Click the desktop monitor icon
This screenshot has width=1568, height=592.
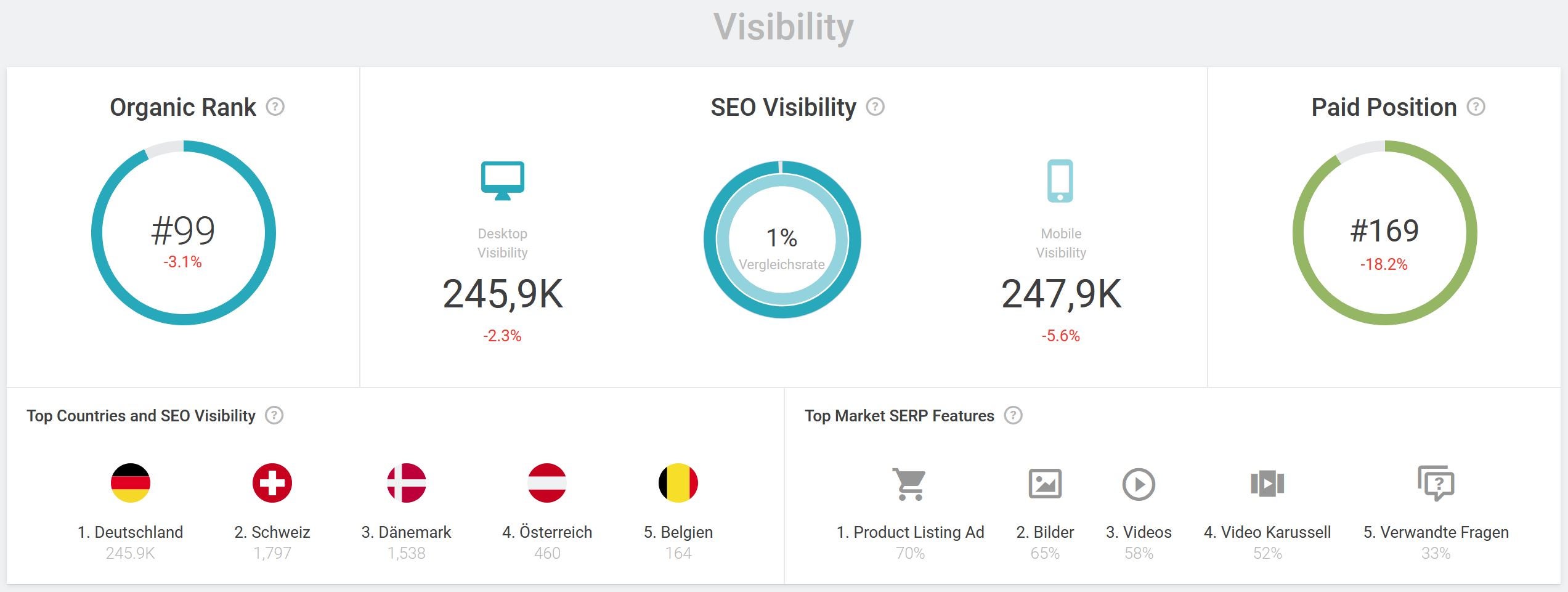click(502, 180)
